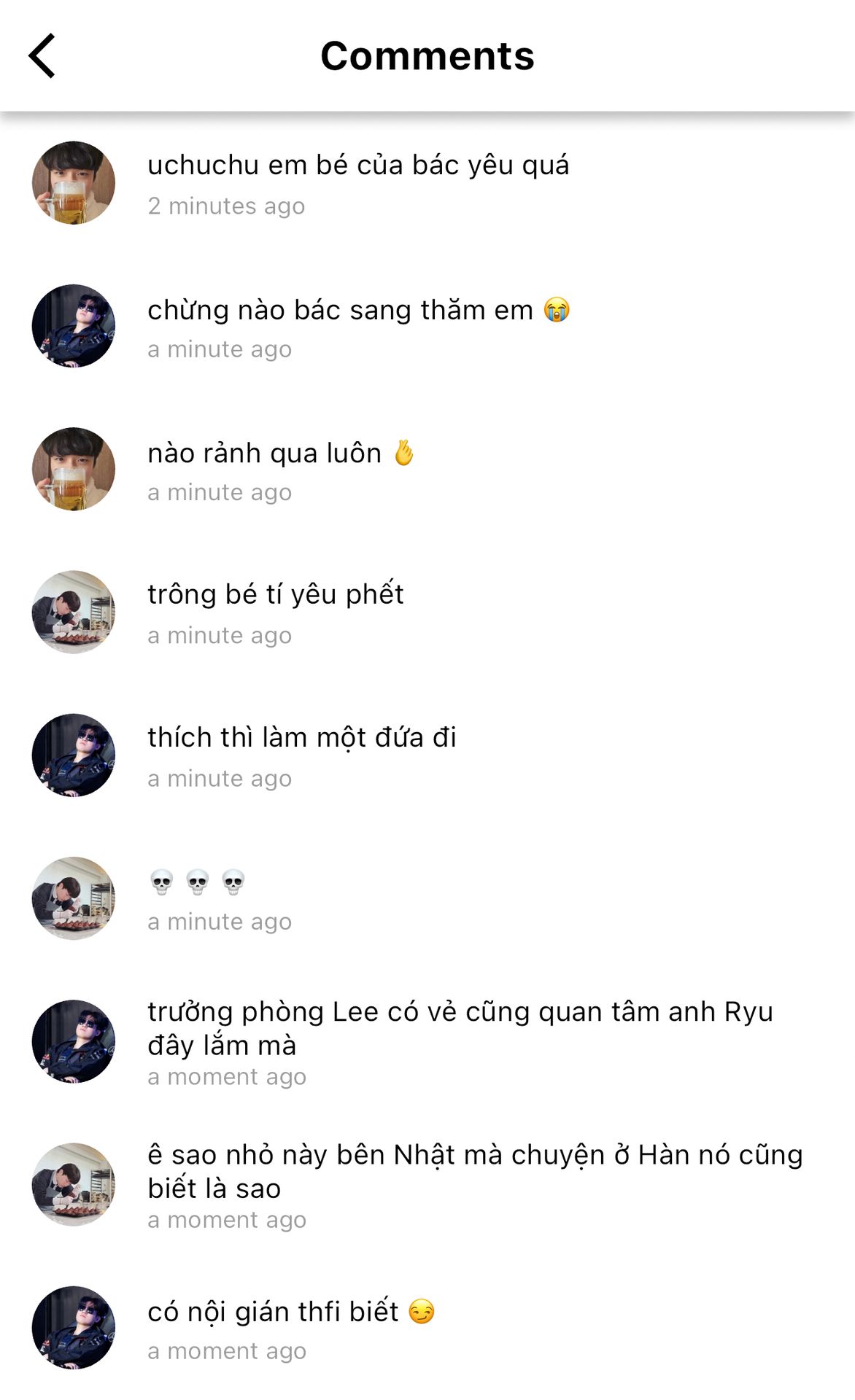
Task: Tap avatar beside 'có nội gián thfi biết'
Action: 74,1327
